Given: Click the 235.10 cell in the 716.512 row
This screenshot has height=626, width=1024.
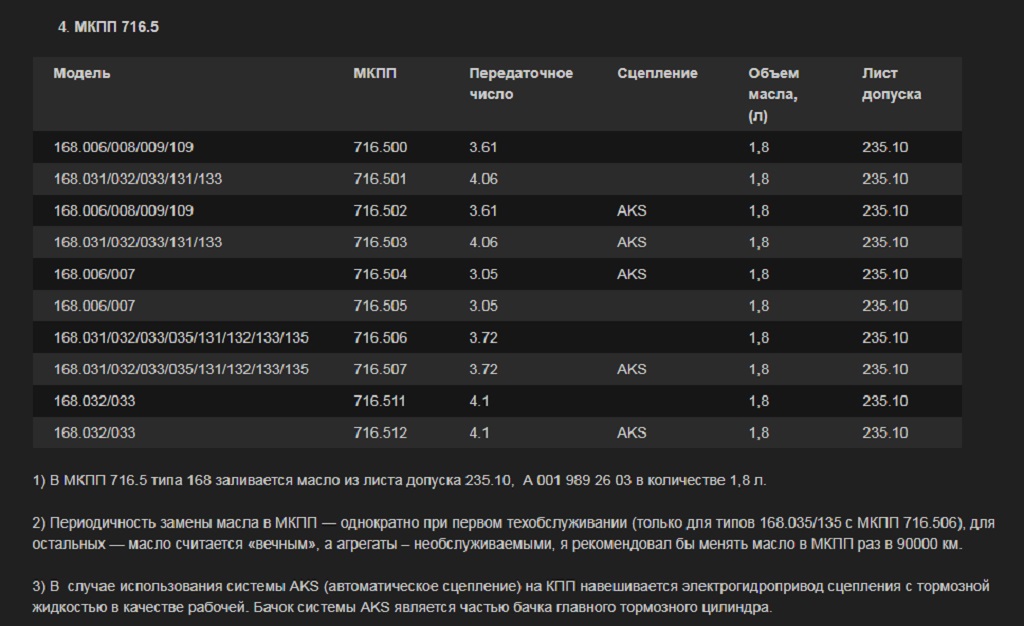Looking at the screenshot, I should [884, 433].
